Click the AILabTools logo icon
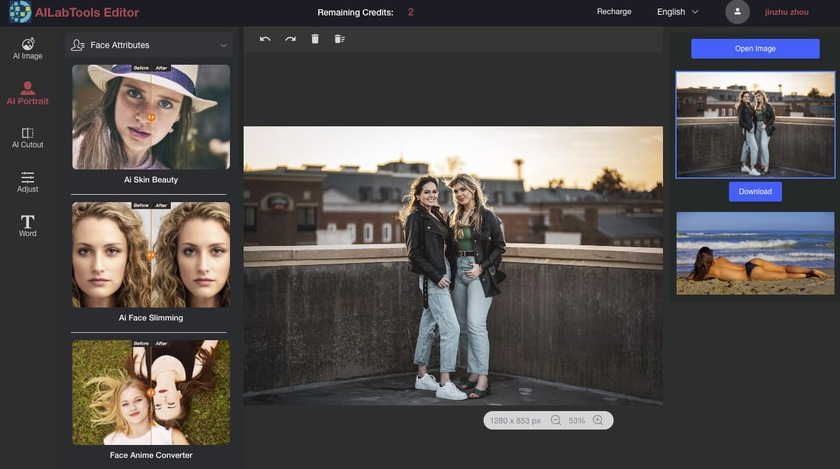Viewport: 840px width, 469px height. pyautogui.click(x=19, y=12)
